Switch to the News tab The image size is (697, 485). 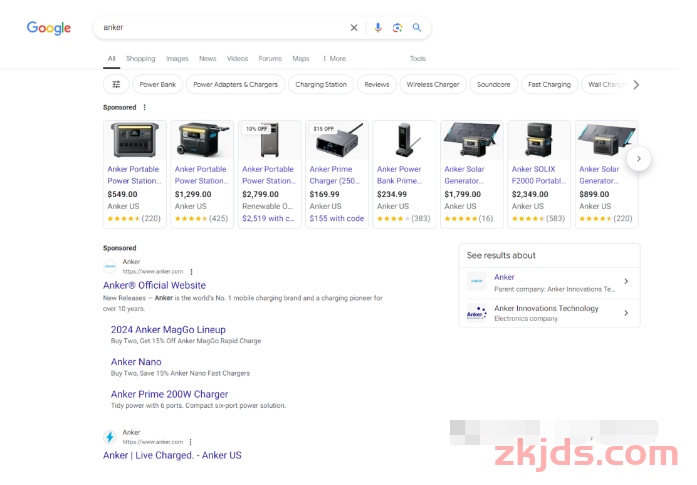[208, 59]
